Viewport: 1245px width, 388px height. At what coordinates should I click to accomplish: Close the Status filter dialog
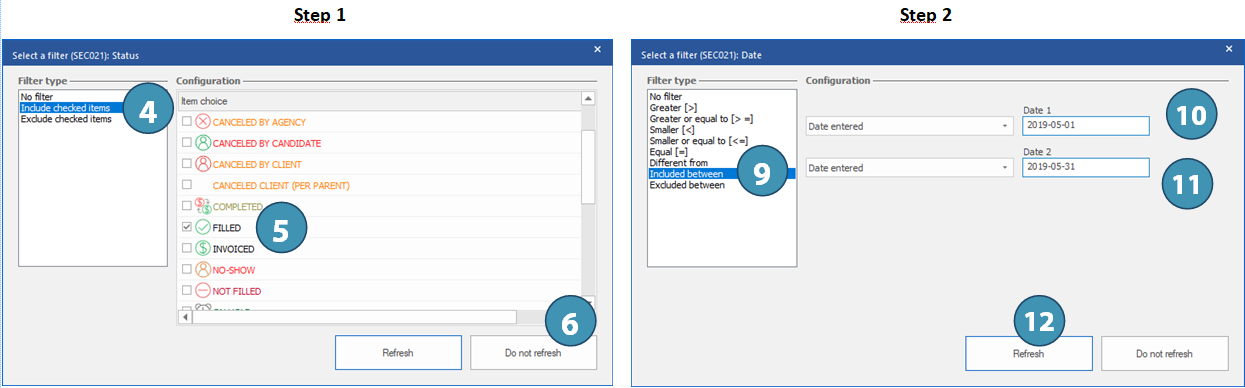(x=598, y=49)
